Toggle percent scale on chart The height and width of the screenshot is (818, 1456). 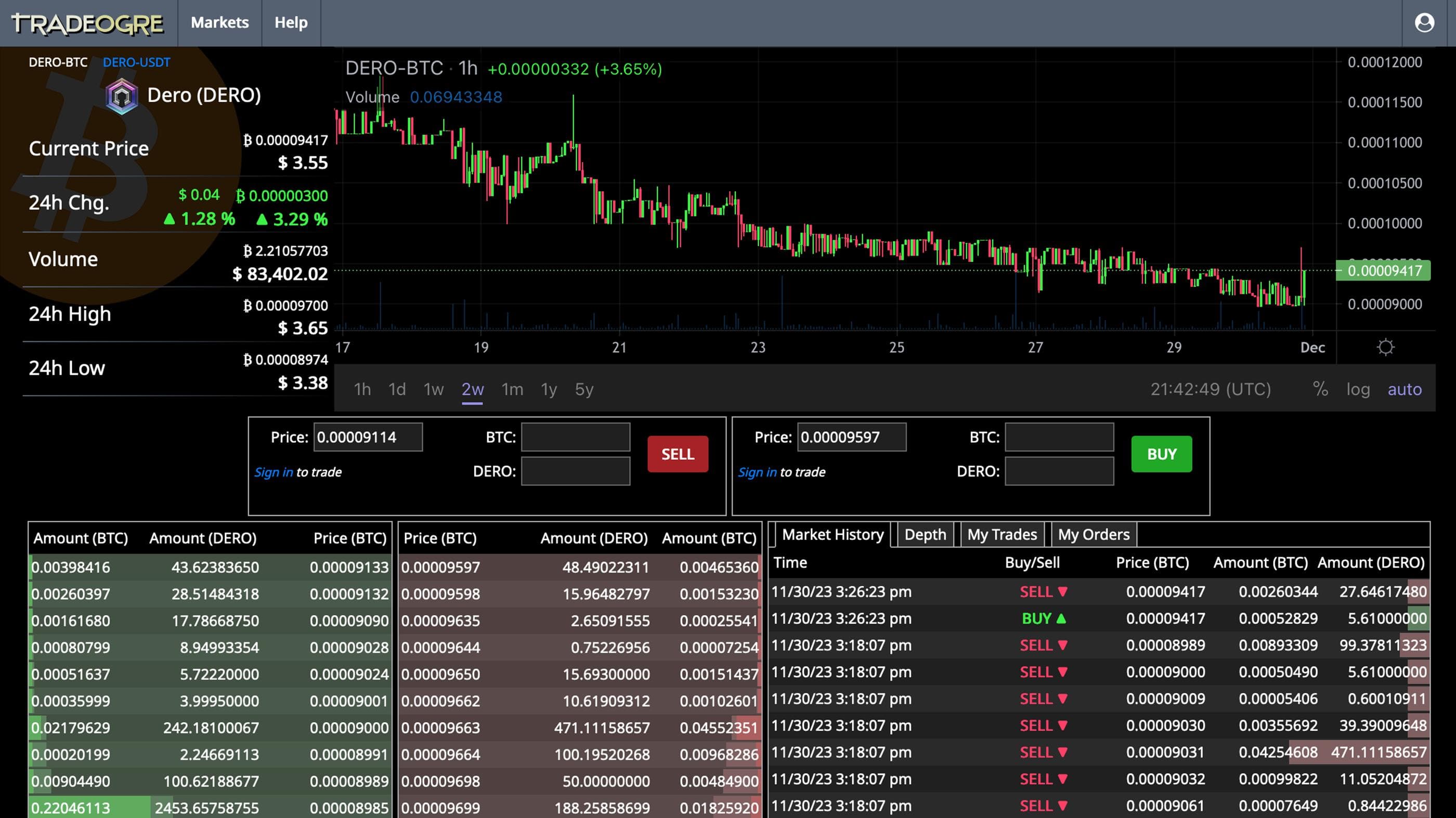[1320, 389]
